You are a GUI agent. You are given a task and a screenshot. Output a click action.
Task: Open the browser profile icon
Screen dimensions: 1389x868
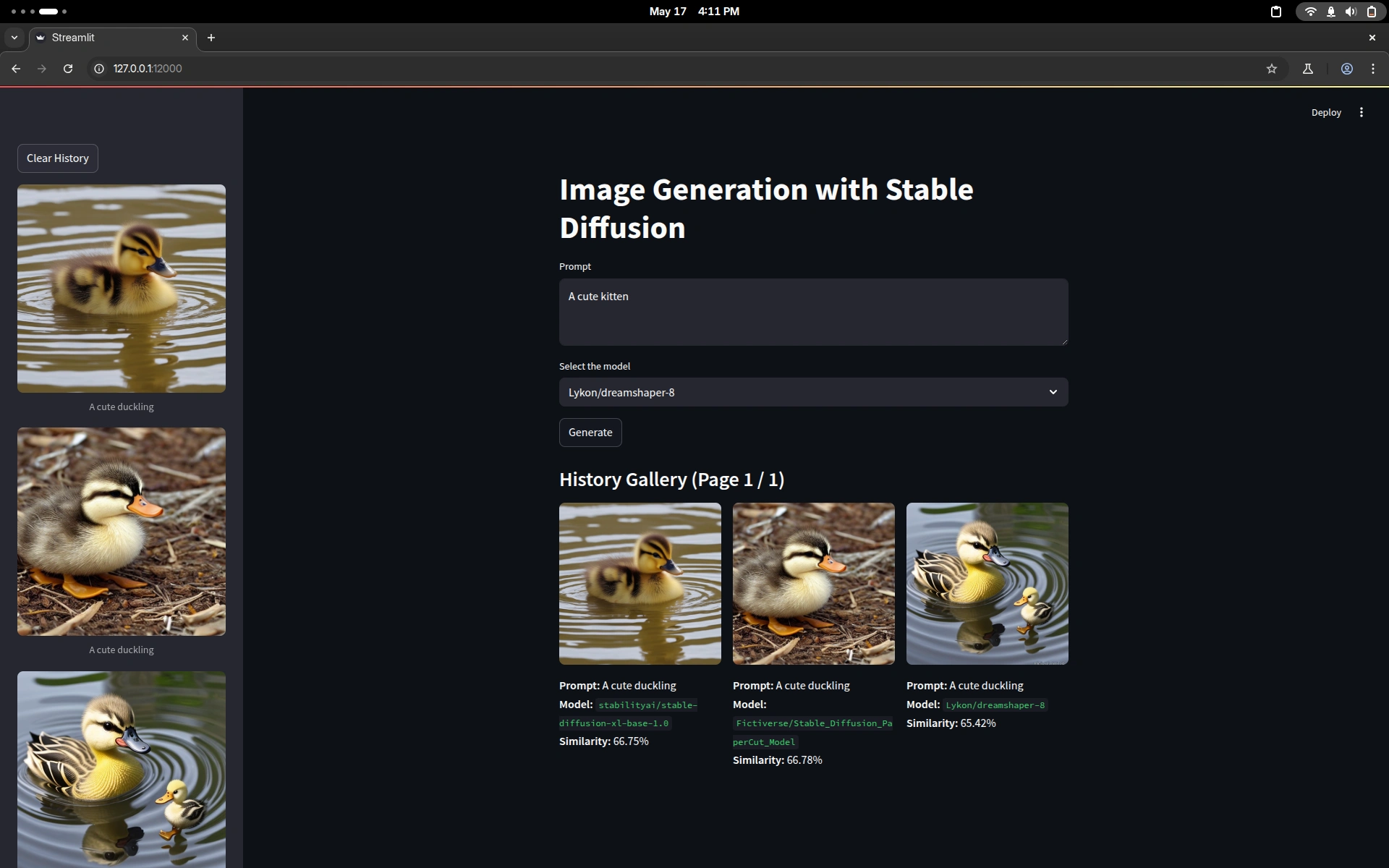(1346, 69)
